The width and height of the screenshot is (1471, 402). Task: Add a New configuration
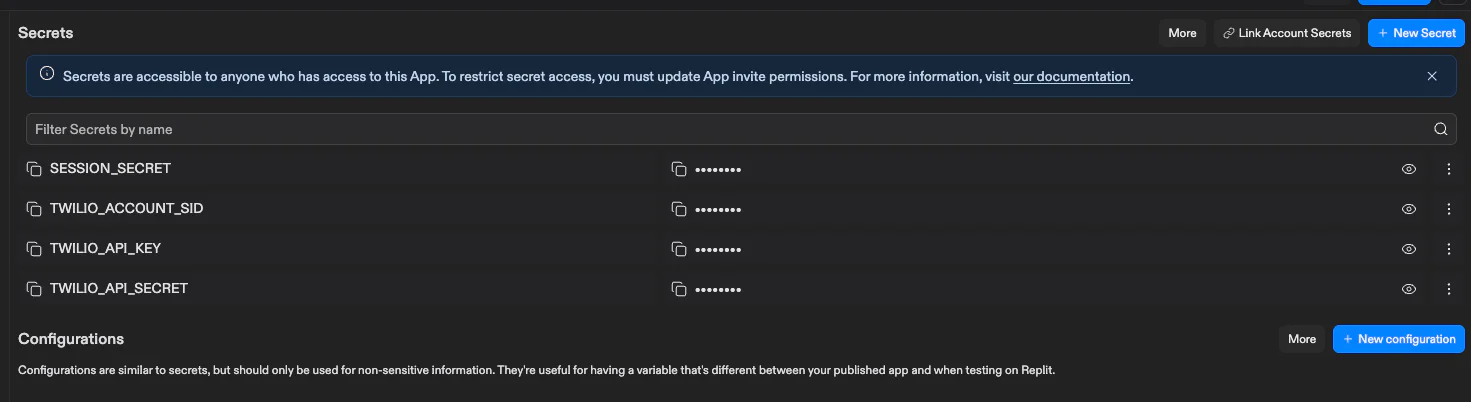(1399, 339)
